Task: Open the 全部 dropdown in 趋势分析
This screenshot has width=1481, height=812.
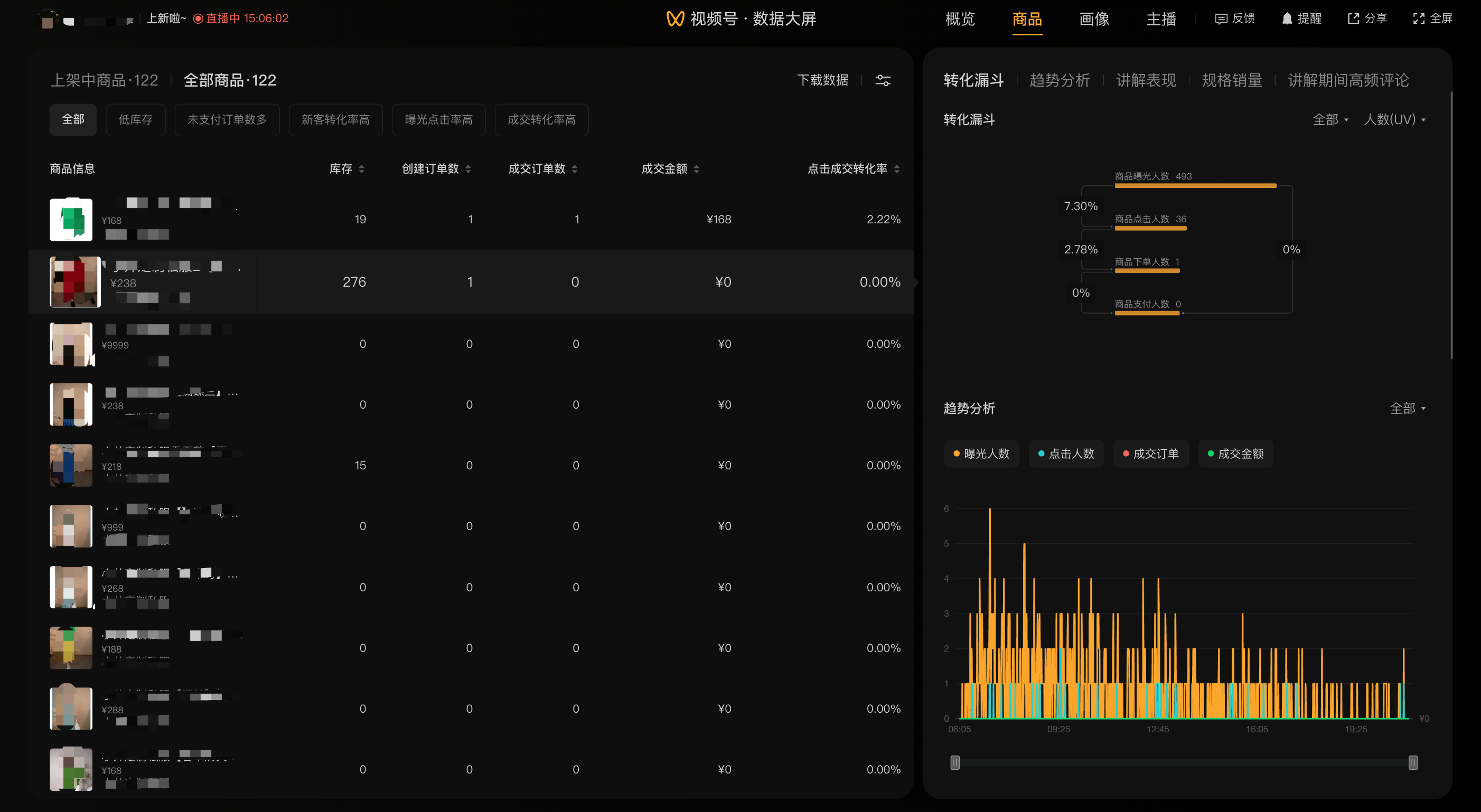Action: (x=1408, y=409)
